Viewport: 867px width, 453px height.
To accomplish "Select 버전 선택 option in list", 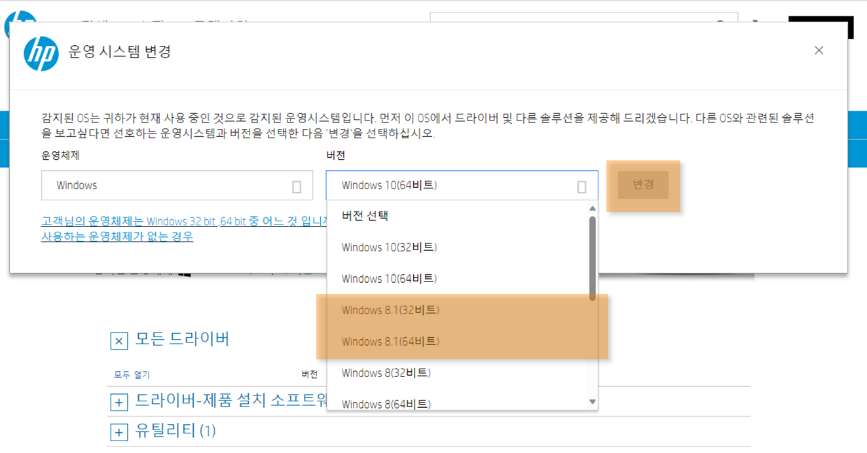I will [x=458, y=216].
